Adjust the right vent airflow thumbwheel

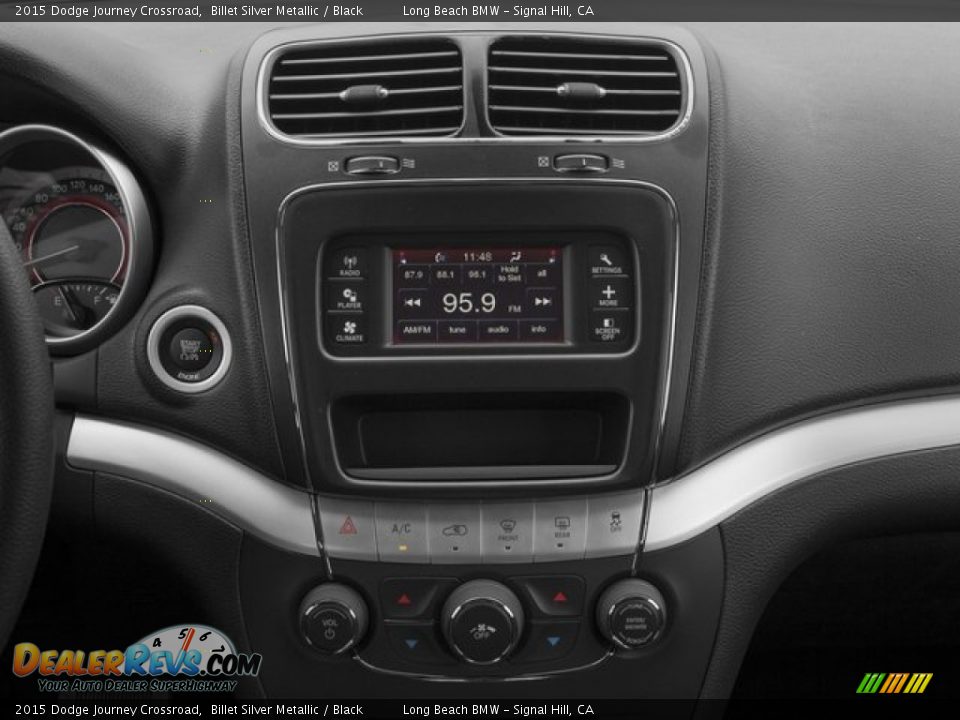pyautogui.click(x=580, y=163)
